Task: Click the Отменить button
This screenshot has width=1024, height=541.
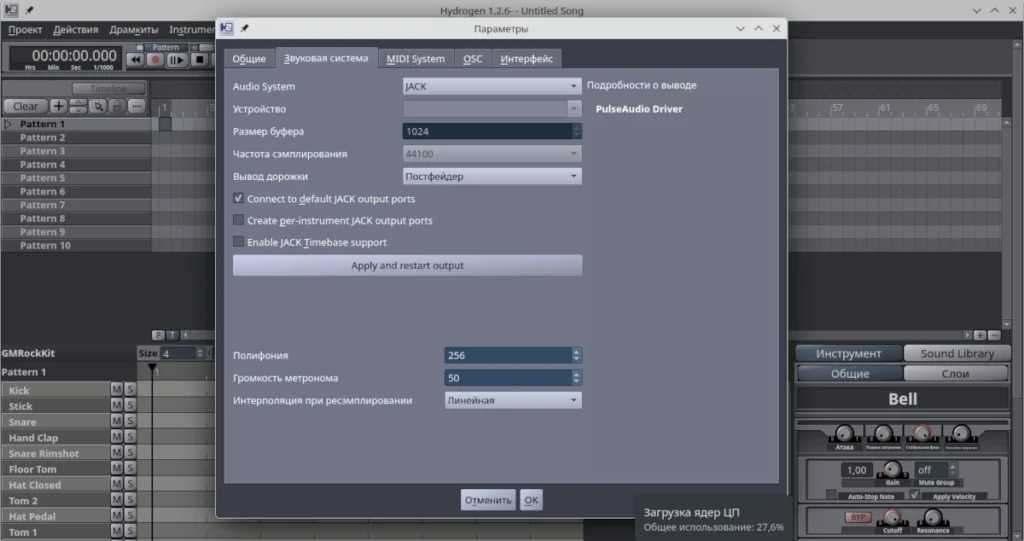Action: (x=488, y=500)
